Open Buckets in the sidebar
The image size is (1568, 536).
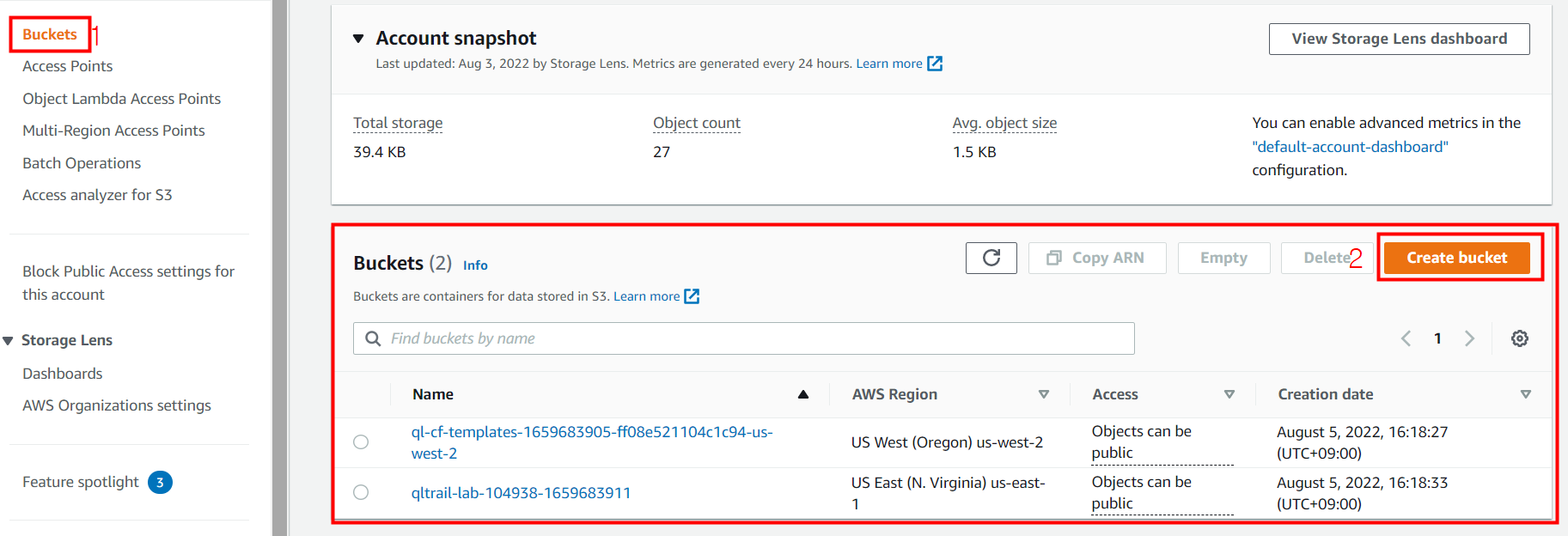[x=50, y=34]
